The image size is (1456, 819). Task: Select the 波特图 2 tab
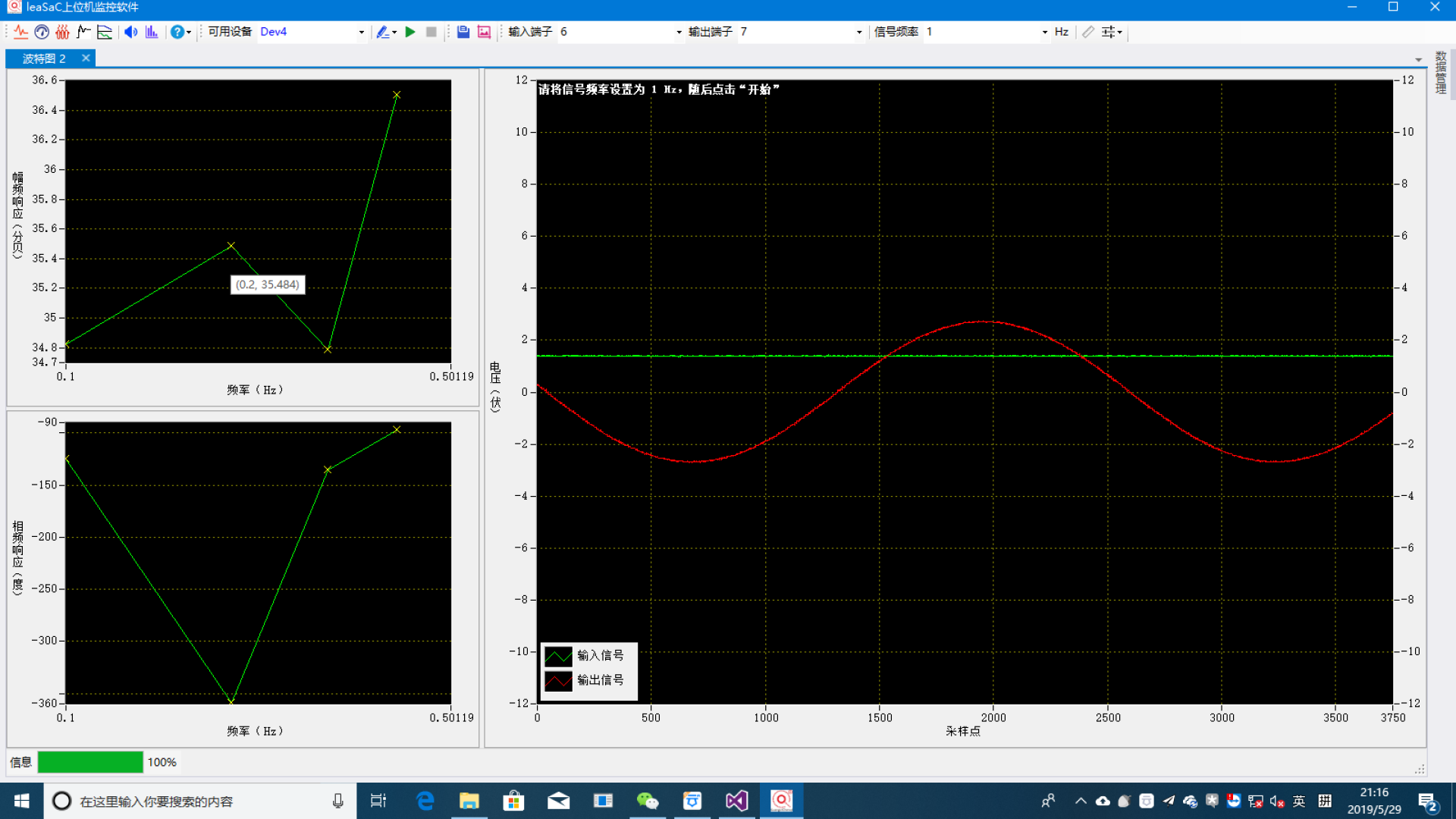click(44, 58)
